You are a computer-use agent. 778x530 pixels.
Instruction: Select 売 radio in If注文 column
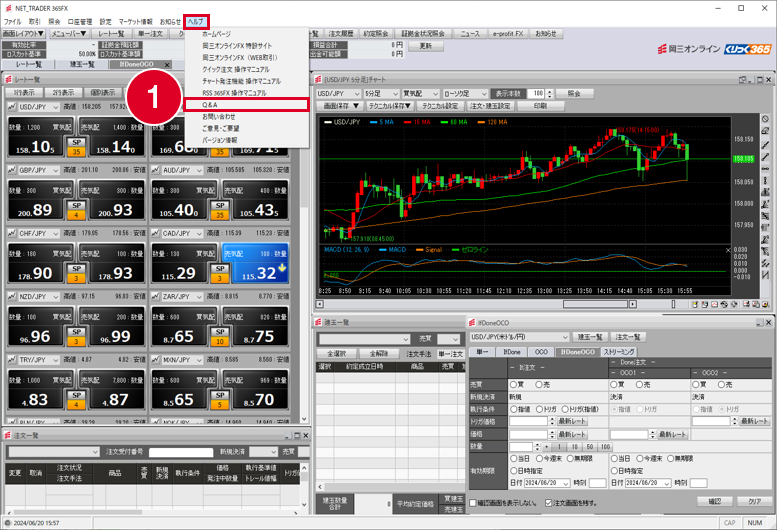tap(539, 385)
